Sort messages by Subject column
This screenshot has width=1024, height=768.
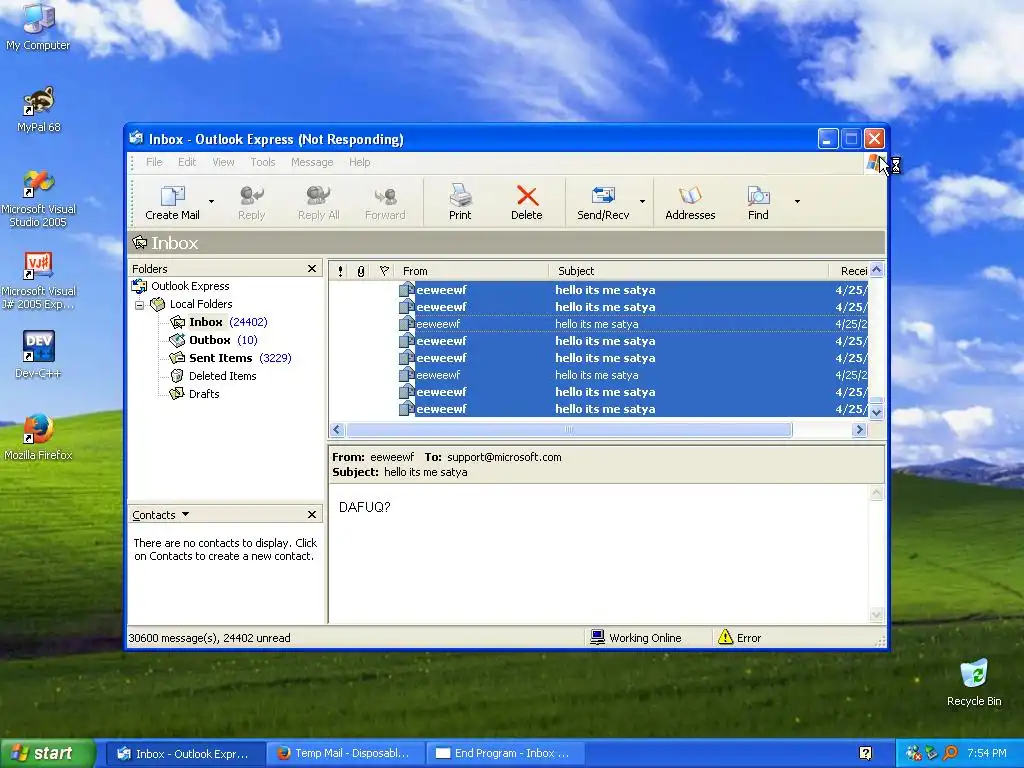pyautogui.click(x=689, y=271)
